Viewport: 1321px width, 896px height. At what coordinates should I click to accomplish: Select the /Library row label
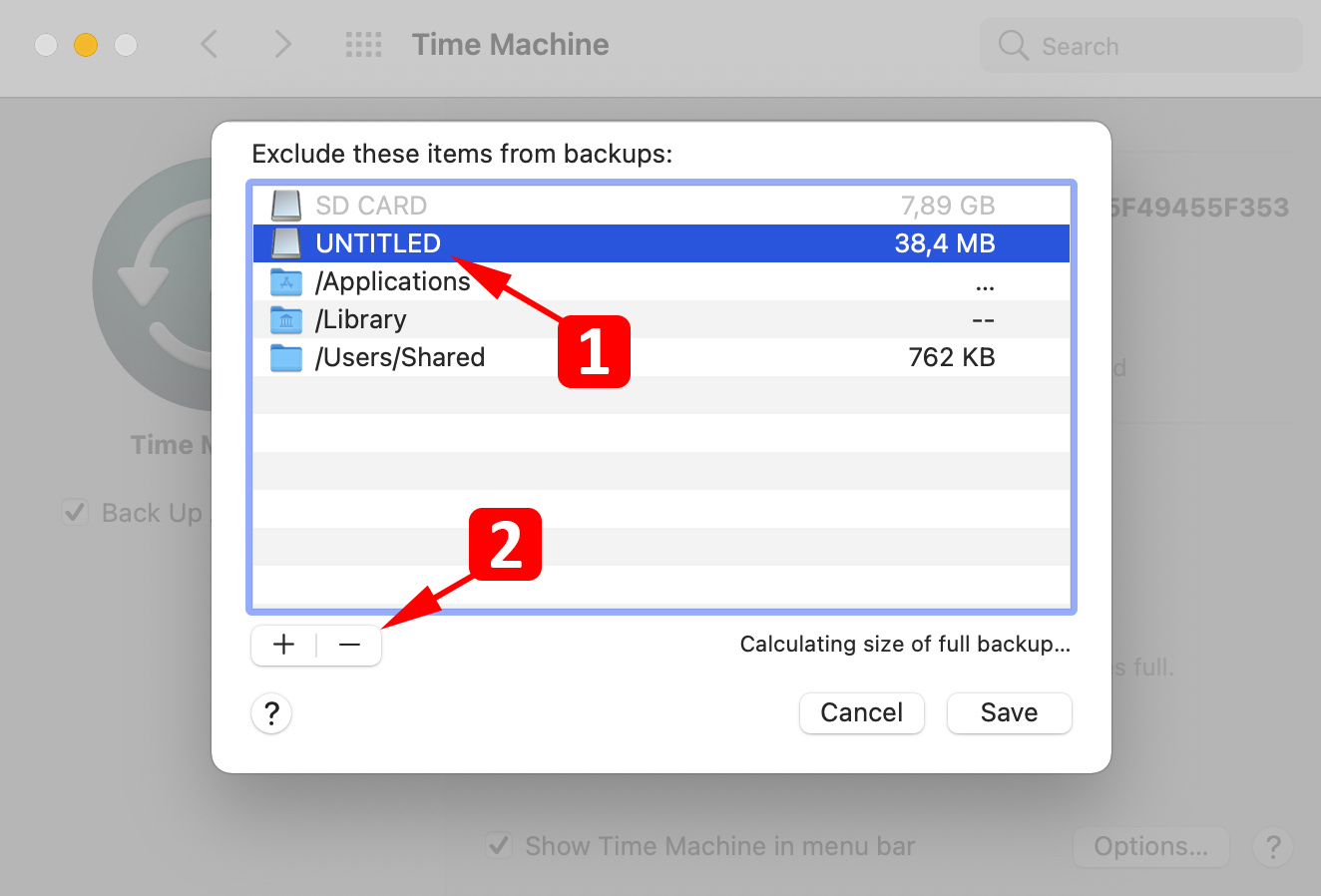tap(360, 320)
